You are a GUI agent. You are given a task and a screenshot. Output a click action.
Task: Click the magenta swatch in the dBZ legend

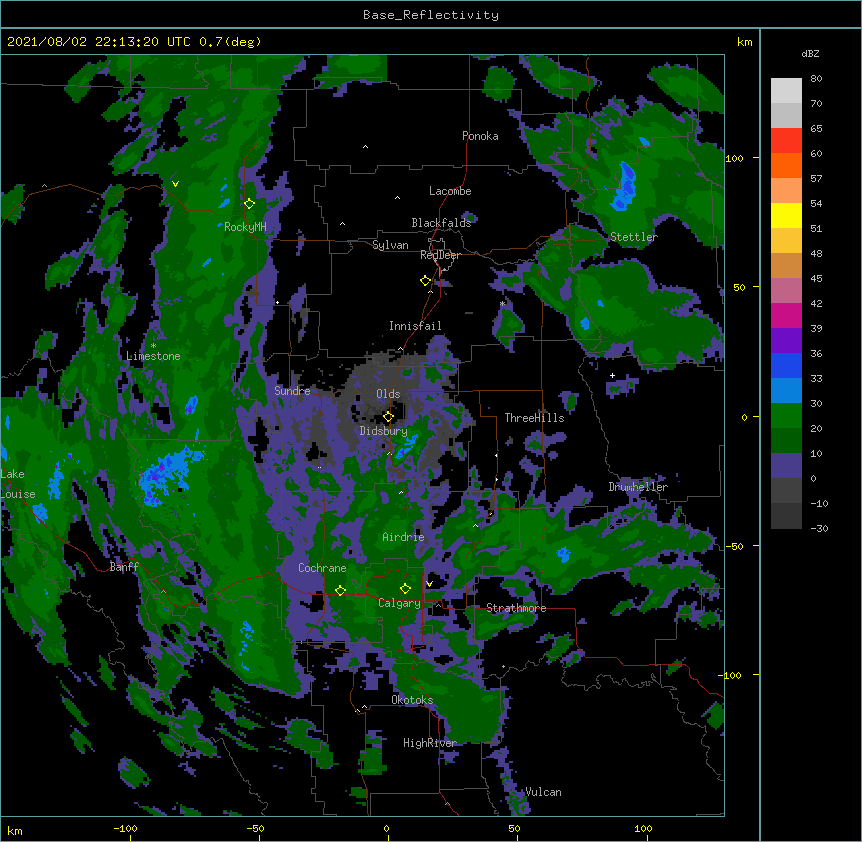click(x=786, y=315)
